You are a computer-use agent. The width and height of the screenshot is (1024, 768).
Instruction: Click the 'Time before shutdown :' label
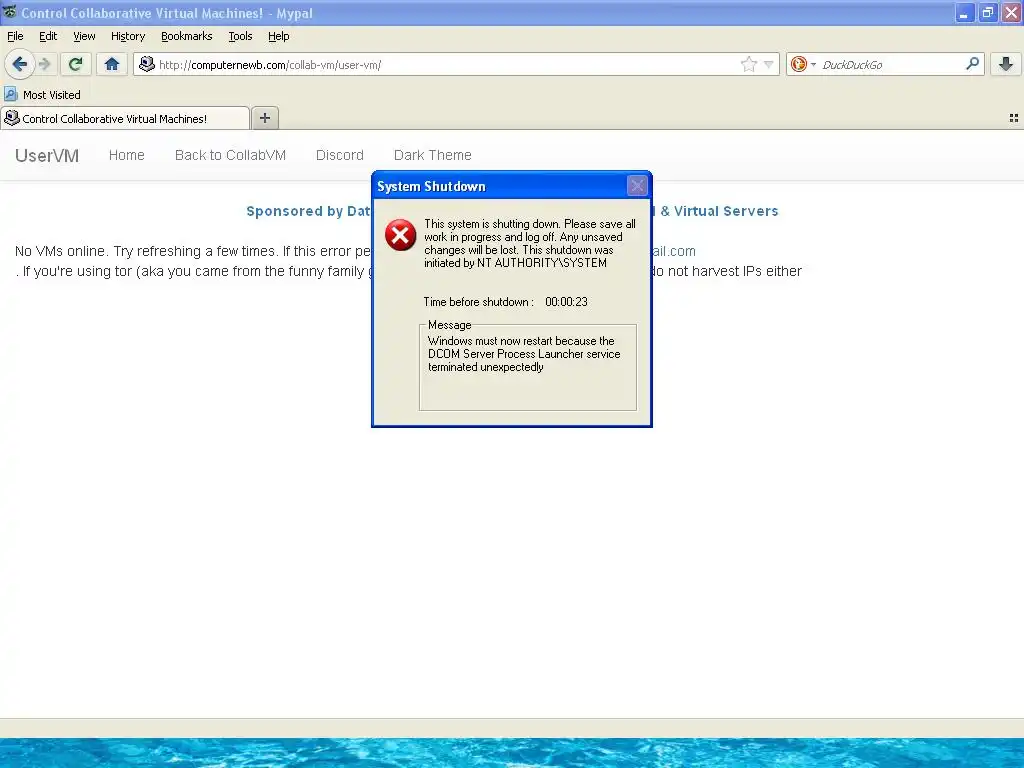coord(479,302)
